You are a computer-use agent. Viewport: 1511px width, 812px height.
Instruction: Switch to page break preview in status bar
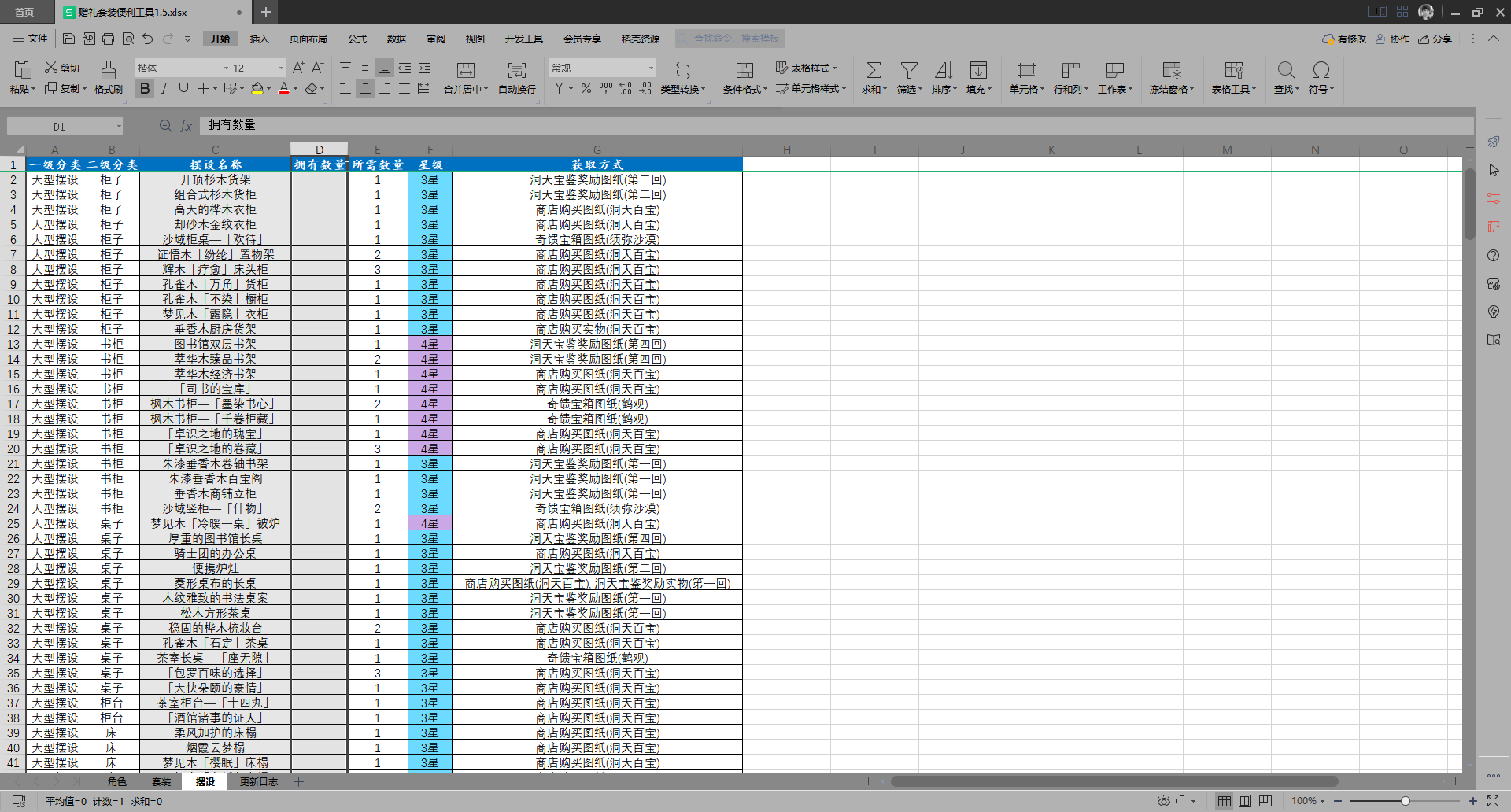pos(1265,801)
